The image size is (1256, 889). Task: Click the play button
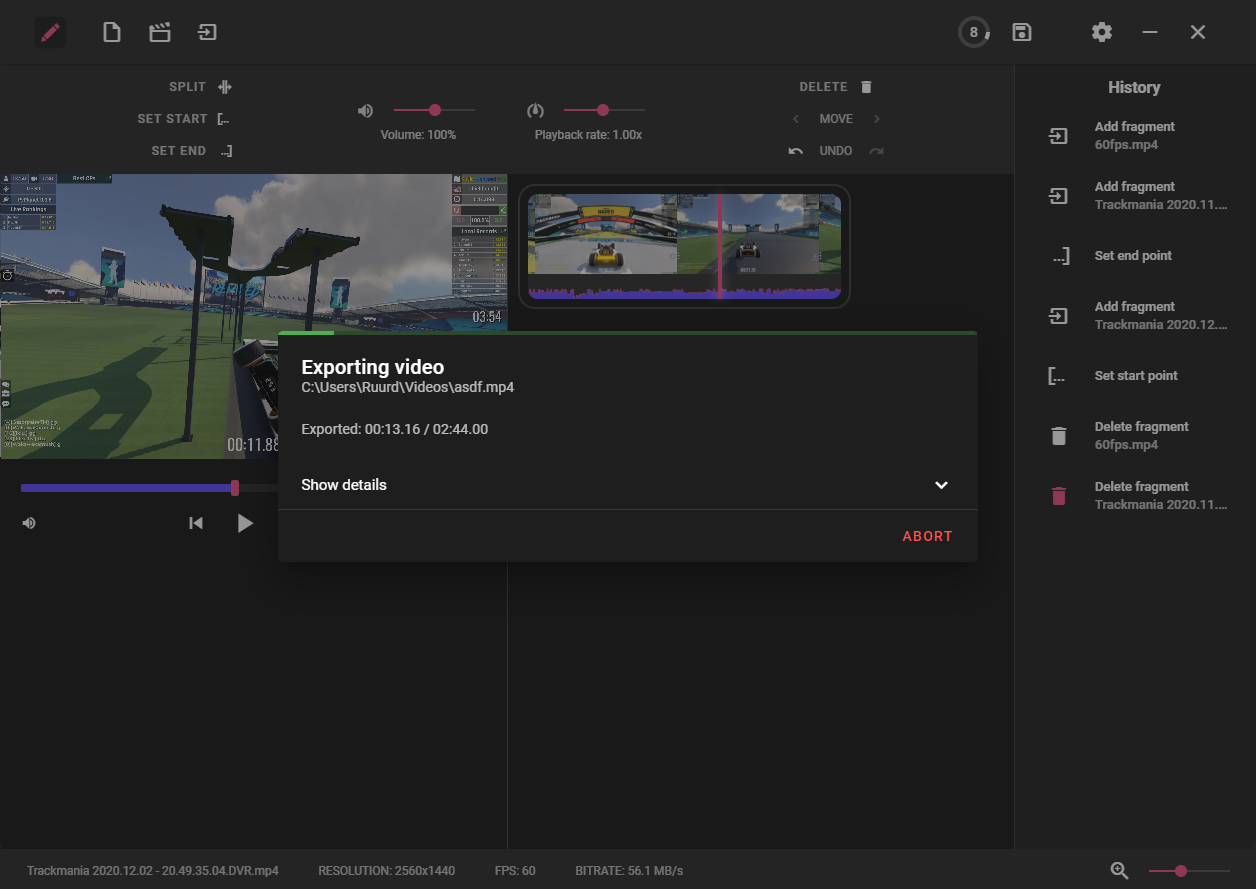[x=245, y=523]
